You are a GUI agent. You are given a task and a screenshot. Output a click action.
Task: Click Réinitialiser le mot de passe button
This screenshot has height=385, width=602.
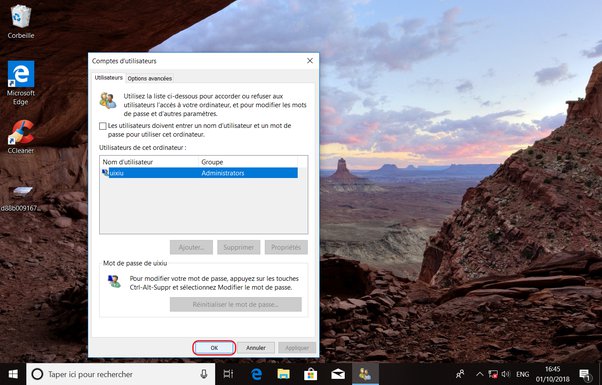click(x=236, y=304)
